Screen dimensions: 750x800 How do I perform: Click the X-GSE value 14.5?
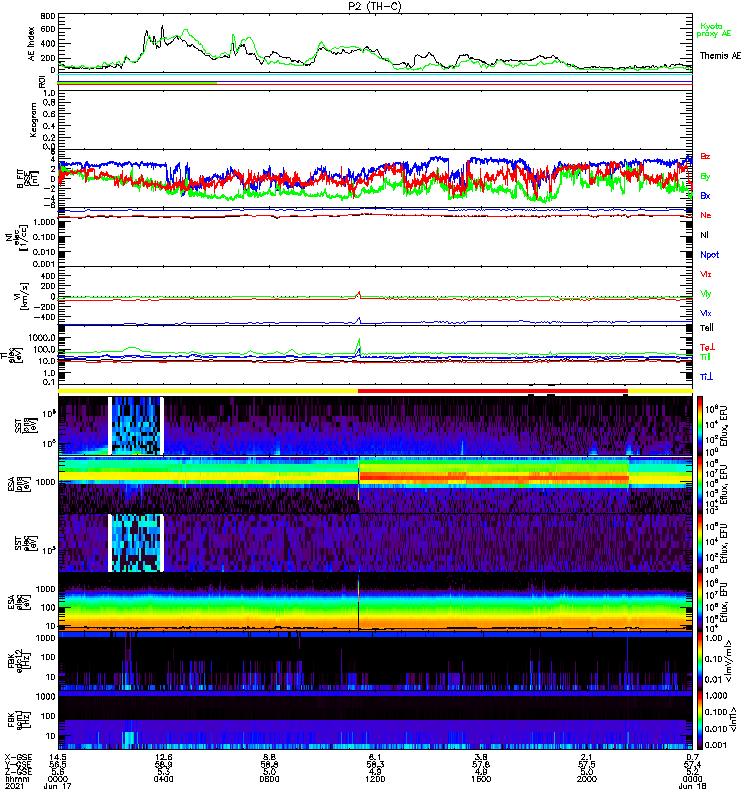(x=57, y=757)
